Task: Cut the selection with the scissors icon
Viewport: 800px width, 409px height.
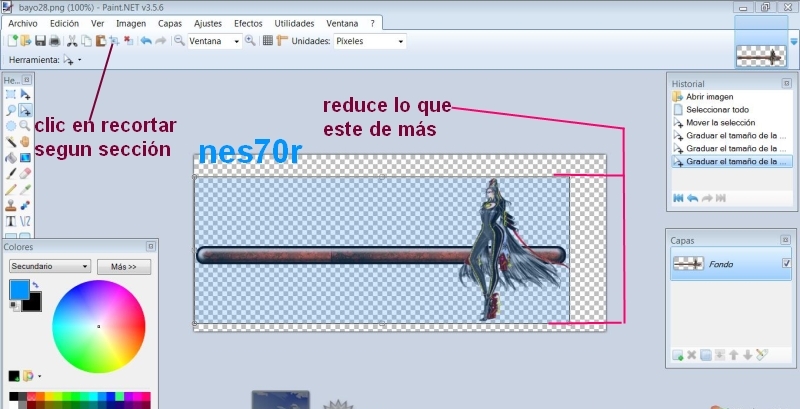Action: click(72, 41)
